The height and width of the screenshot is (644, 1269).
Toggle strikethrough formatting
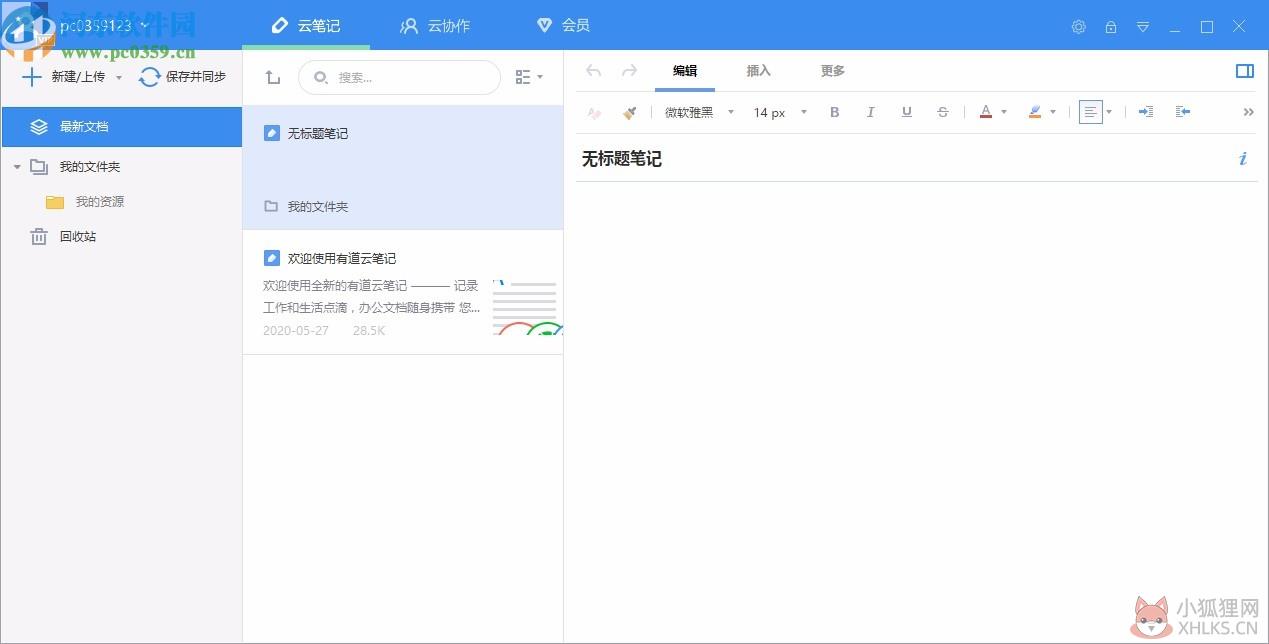942,112
